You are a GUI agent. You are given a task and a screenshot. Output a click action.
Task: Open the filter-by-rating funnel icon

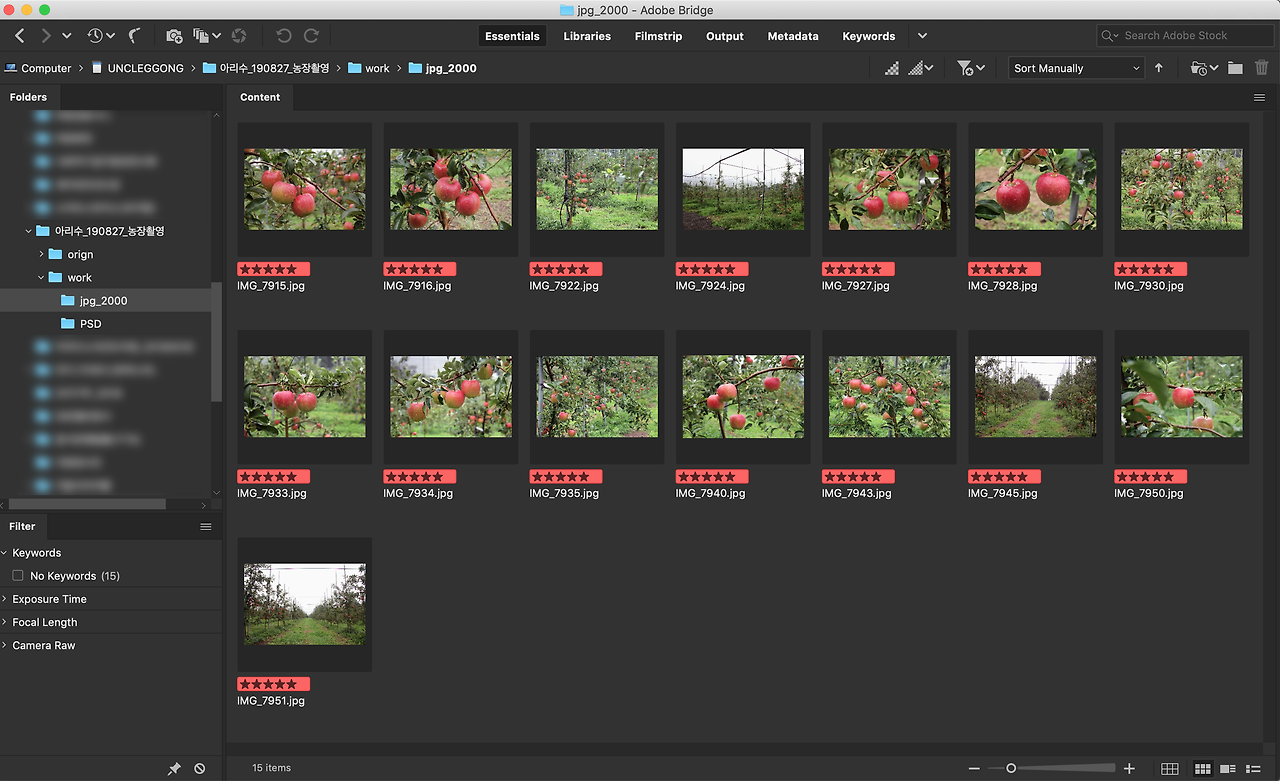970,68
